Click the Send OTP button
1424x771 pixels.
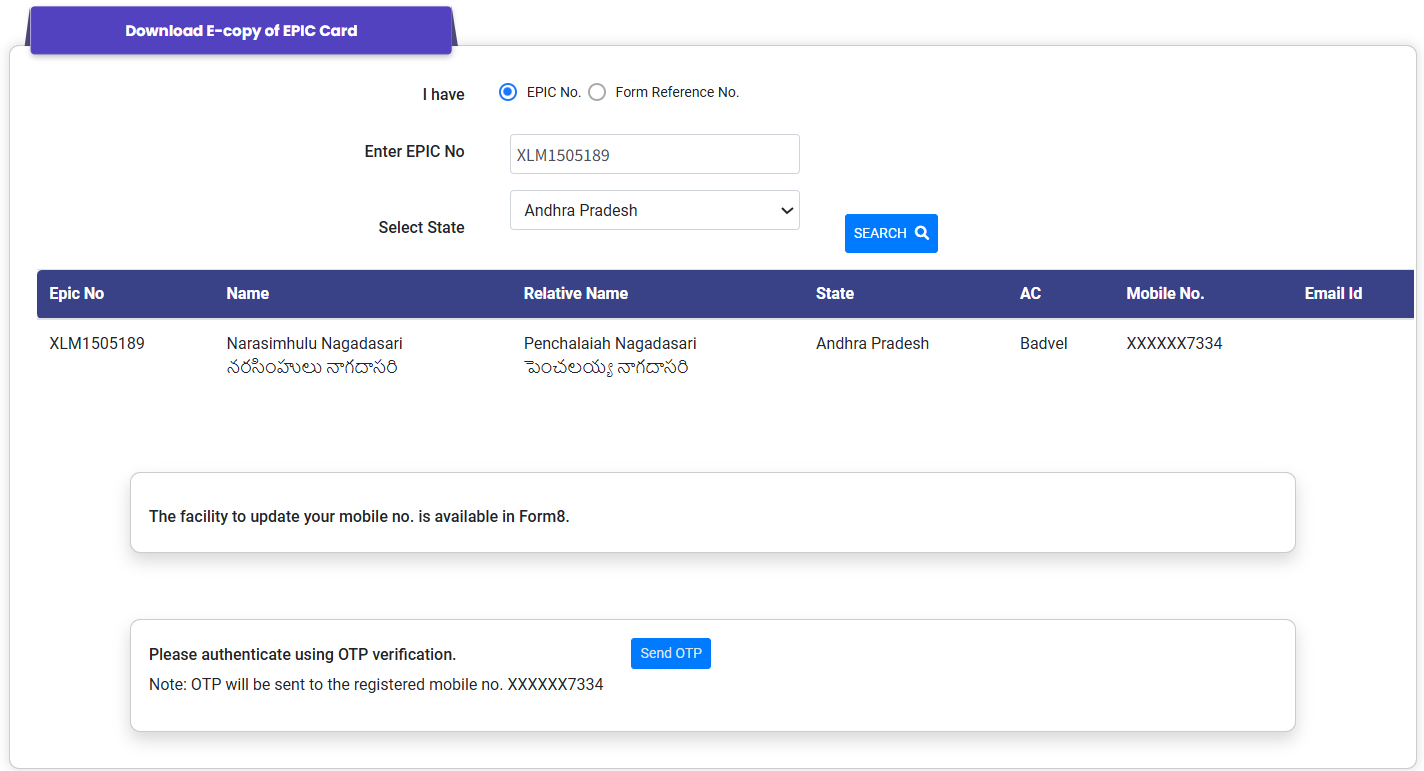pos(670,653)
